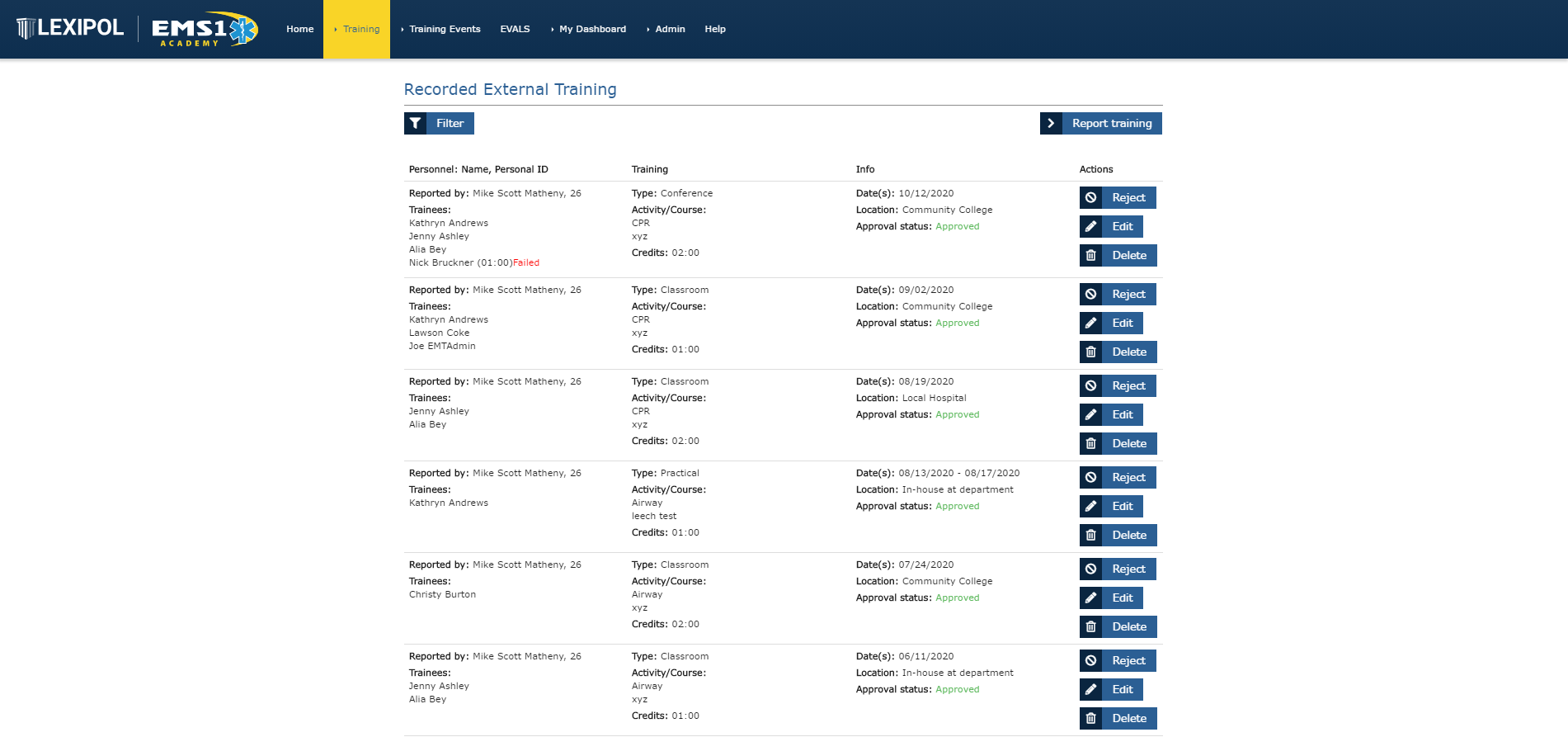Click reject icon for 08/19/2020 training
The image size is (1568, 737).
coord(1090,385)
